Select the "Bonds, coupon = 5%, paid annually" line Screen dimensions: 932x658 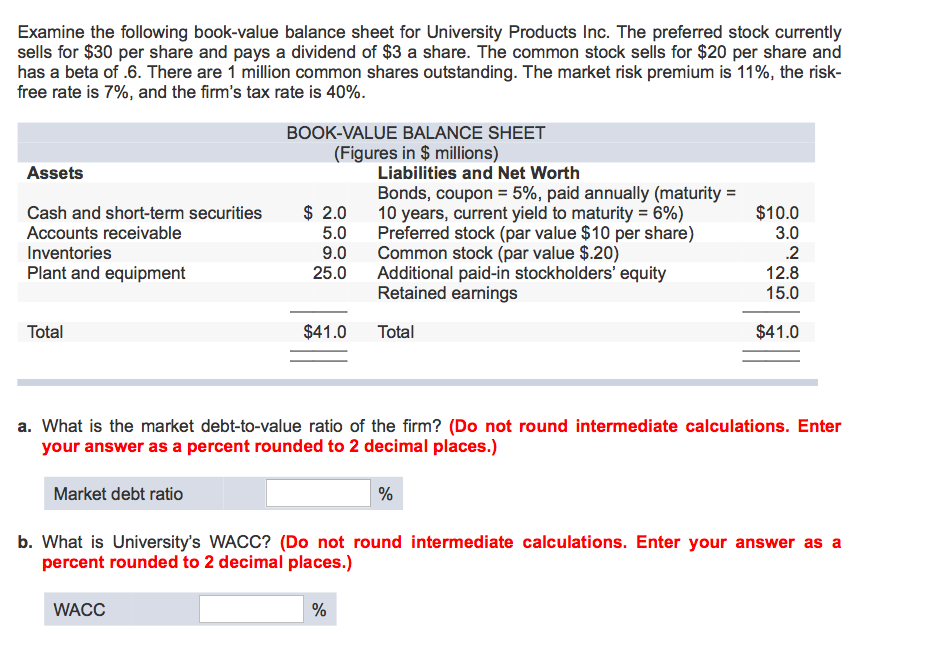click(x=557, y=193)
